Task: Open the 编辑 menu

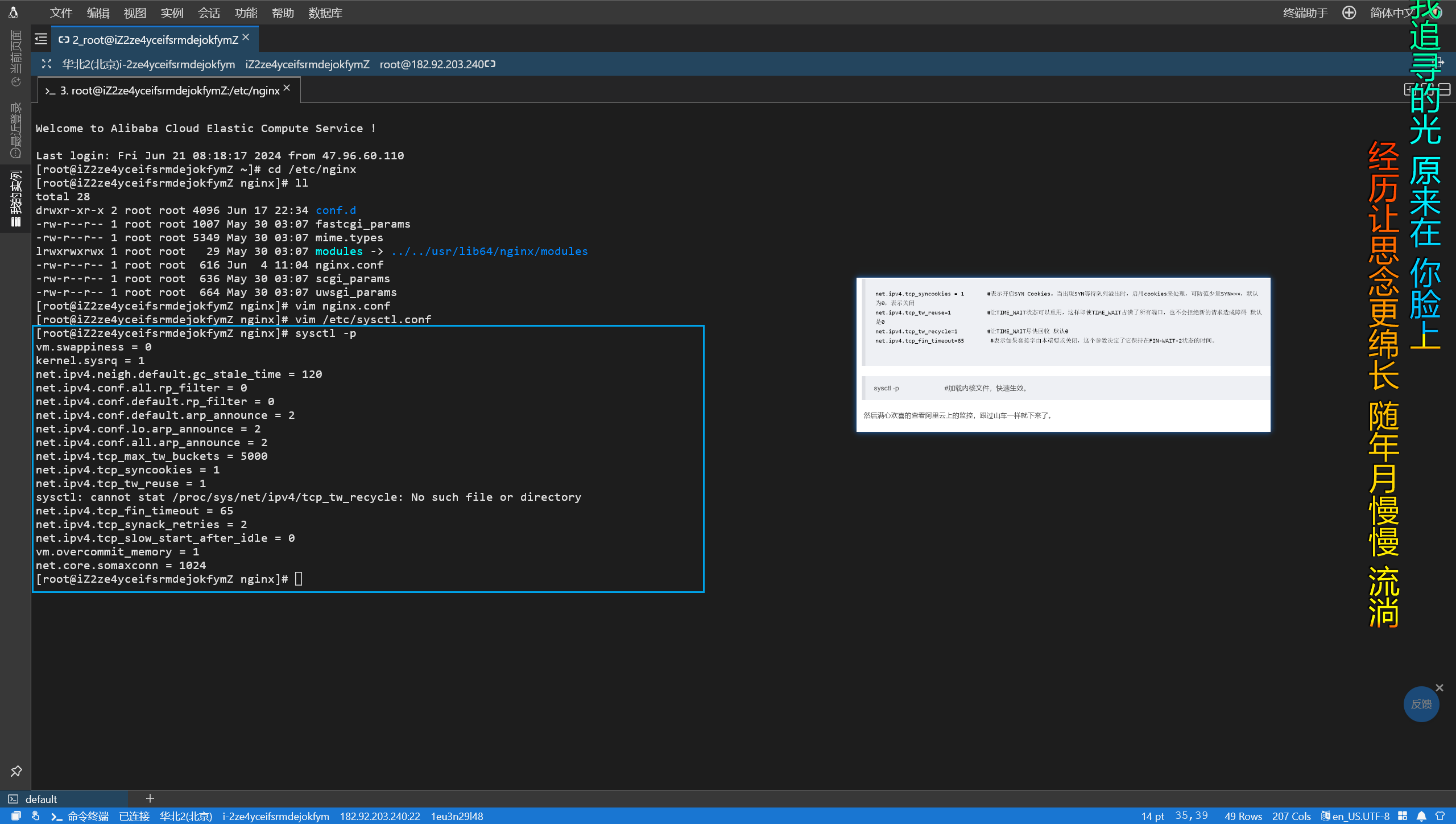Action: coord(98,13)
